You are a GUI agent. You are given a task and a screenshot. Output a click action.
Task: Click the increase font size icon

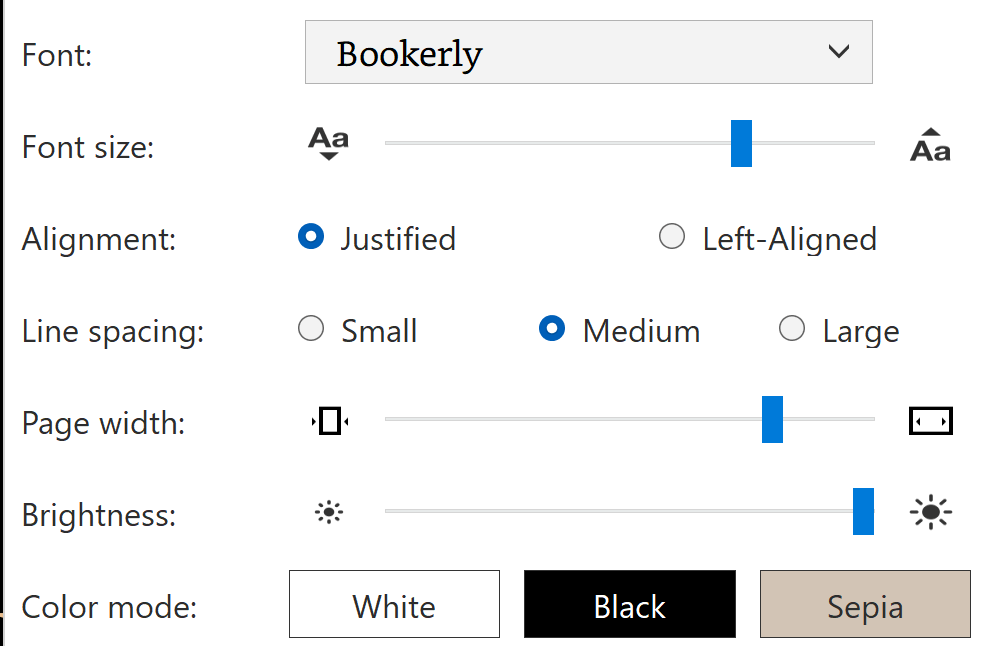(930, 145)
